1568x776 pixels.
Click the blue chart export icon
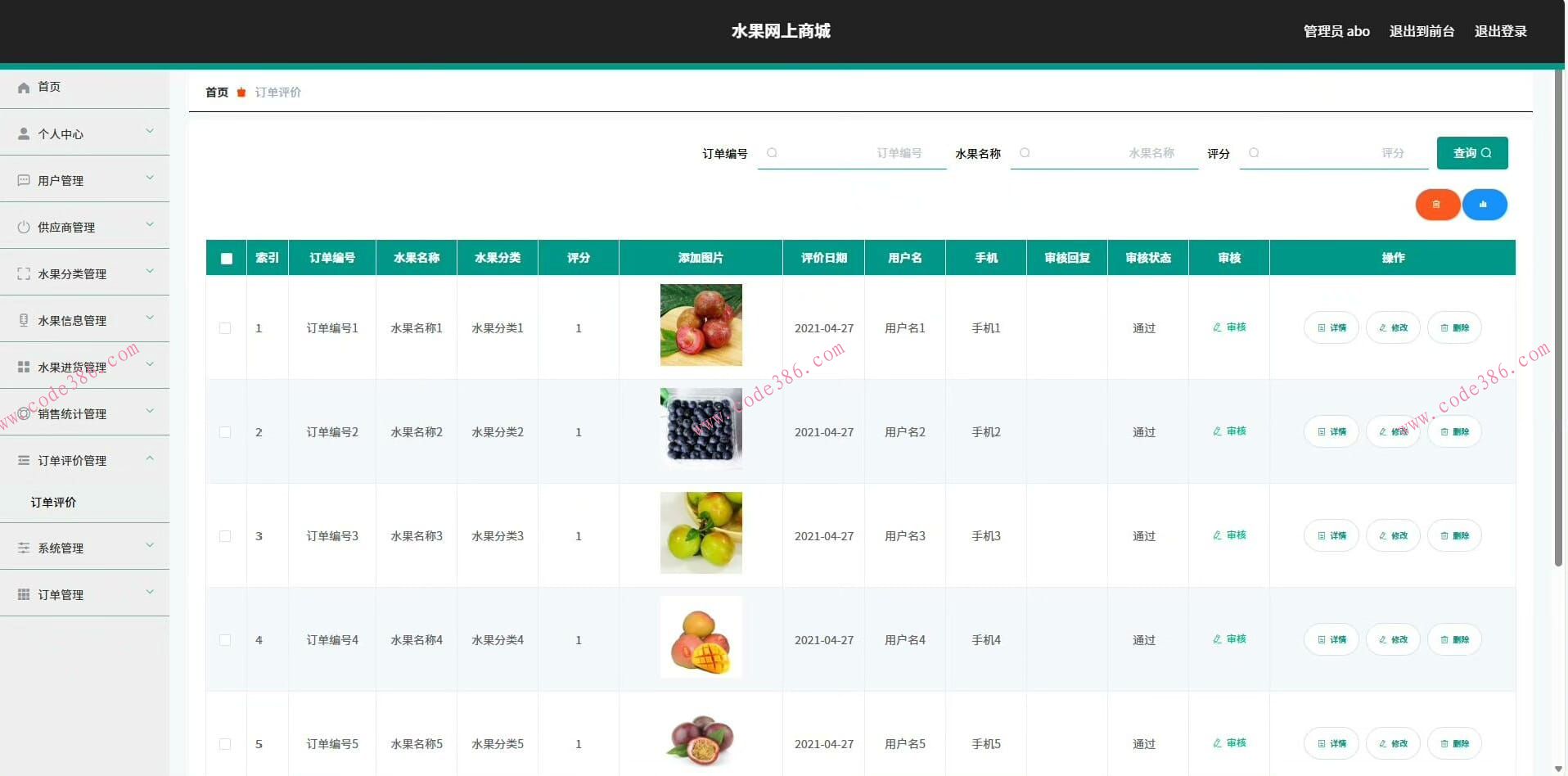coord(1485,205)
